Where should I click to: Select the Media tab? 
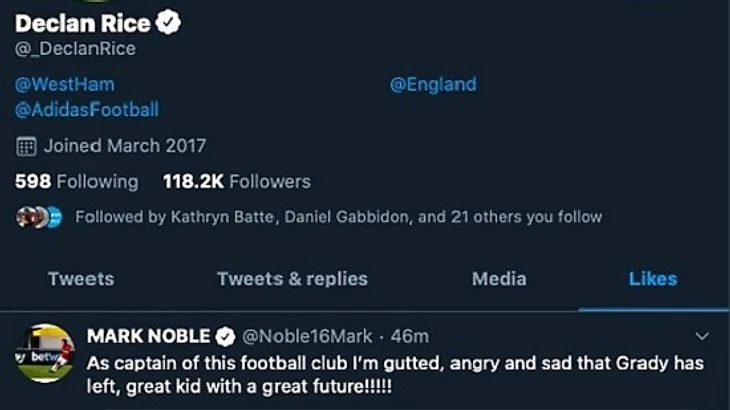click(499, 279)
